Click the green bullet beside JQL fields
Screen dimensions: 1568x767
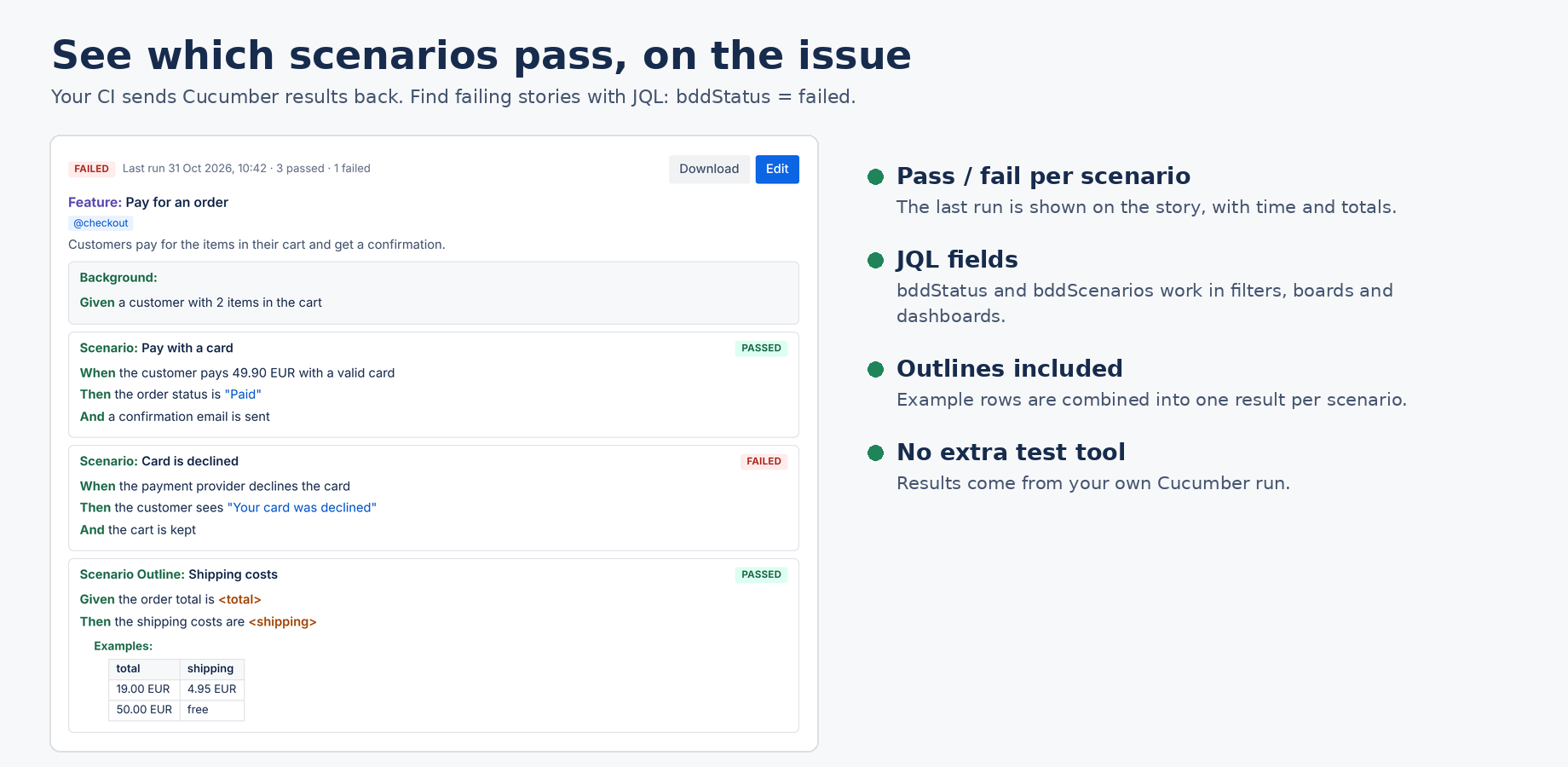click(x=875, y=260)
